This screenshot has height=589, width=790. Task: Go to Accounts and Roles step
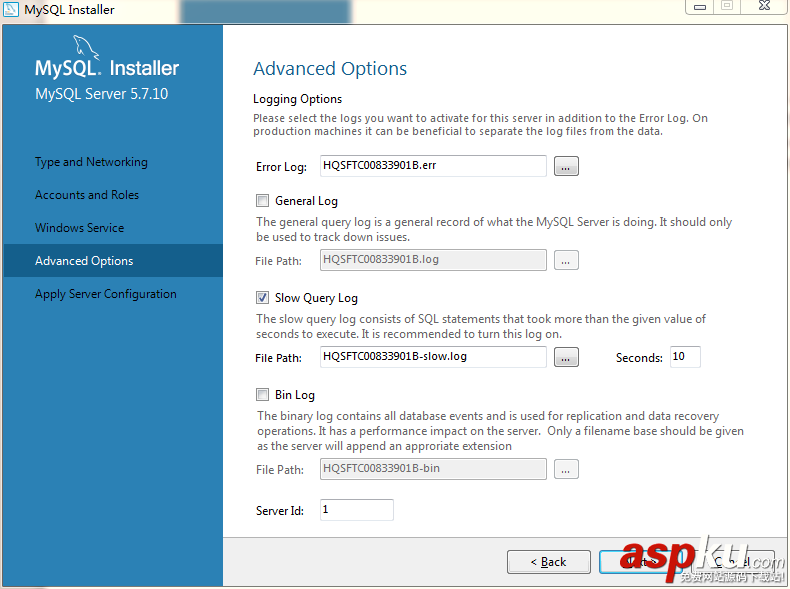pos(87,195)
